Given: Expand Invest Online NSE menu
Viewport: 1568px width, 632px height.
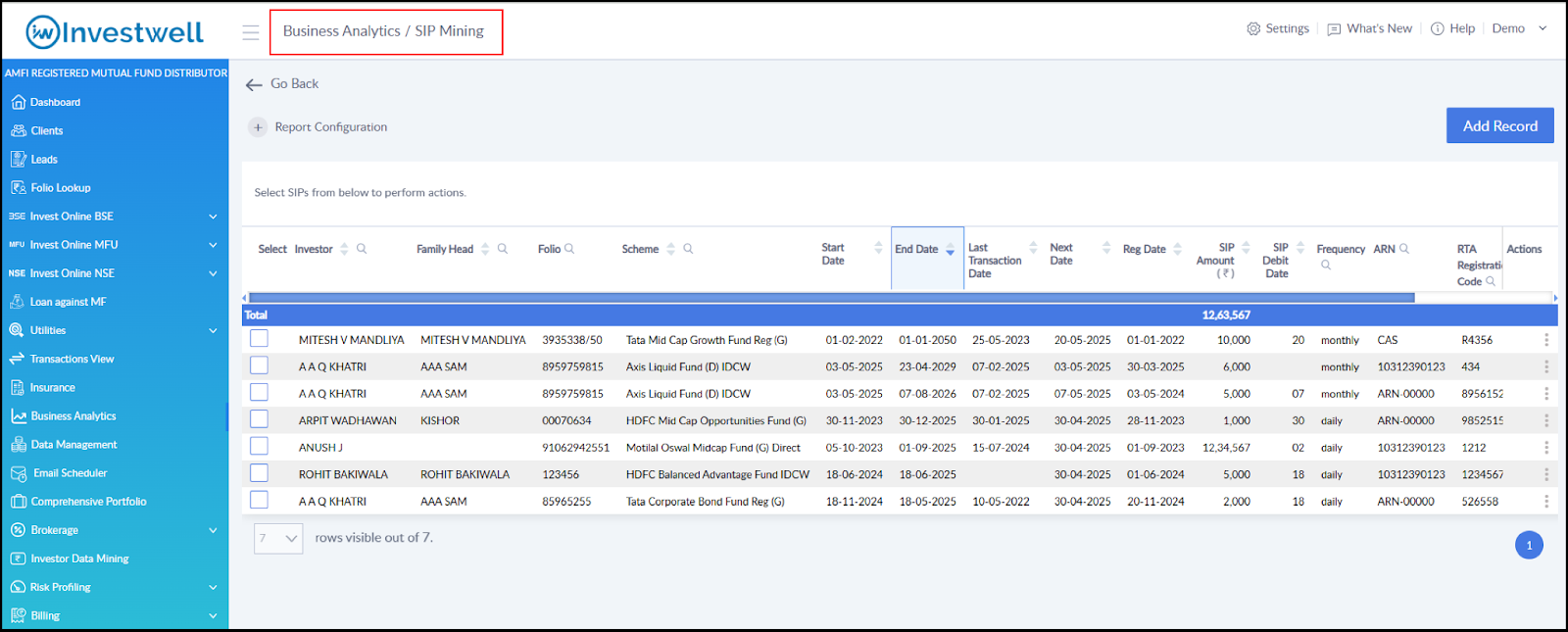Looking at the screenshot, I should click(x=213, y=273).
